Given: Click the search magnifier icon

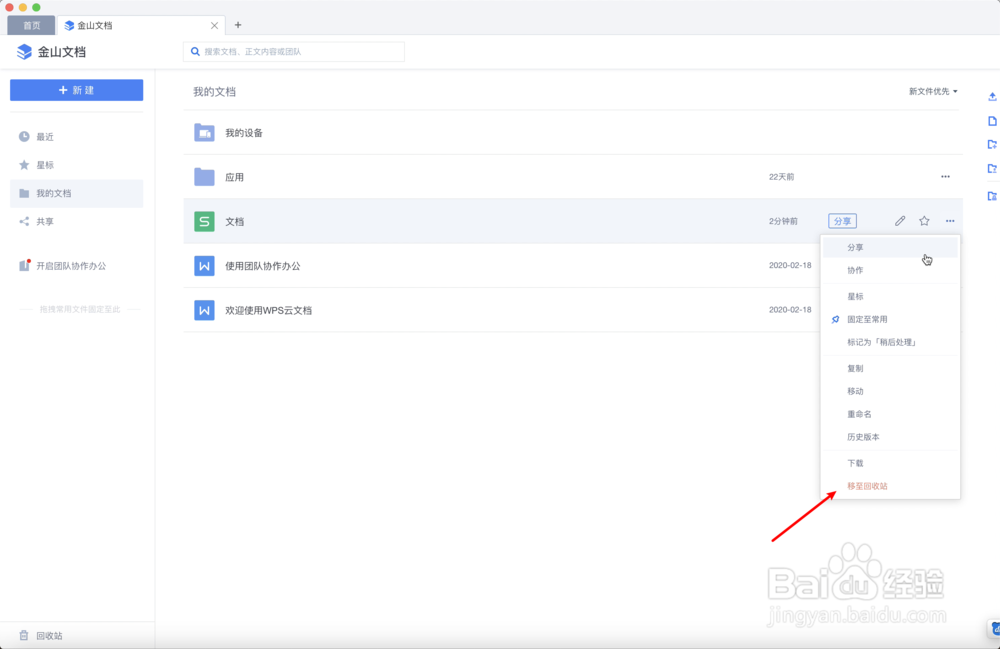Looking at the screenshot, I should (x=195, y=52).
